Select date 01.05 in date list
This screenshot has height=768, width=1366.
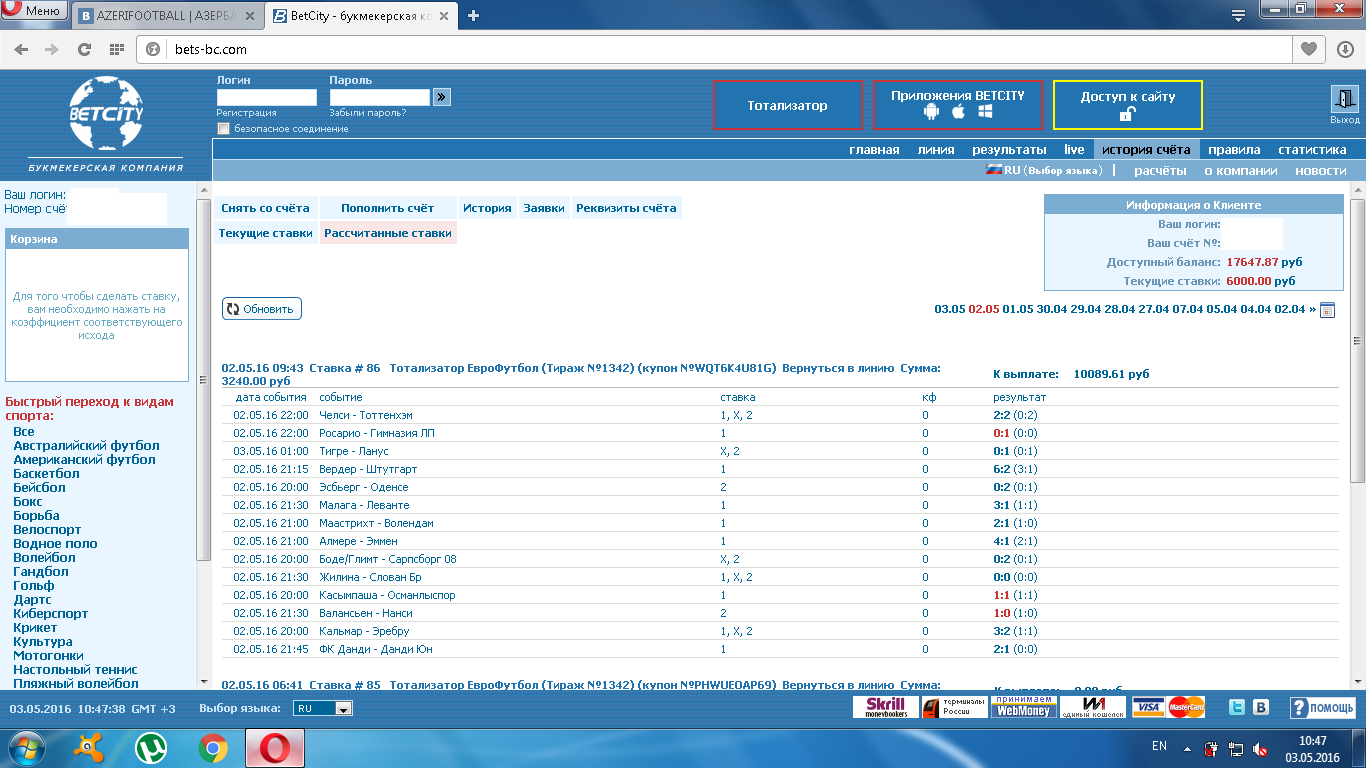coord(1018,309)
